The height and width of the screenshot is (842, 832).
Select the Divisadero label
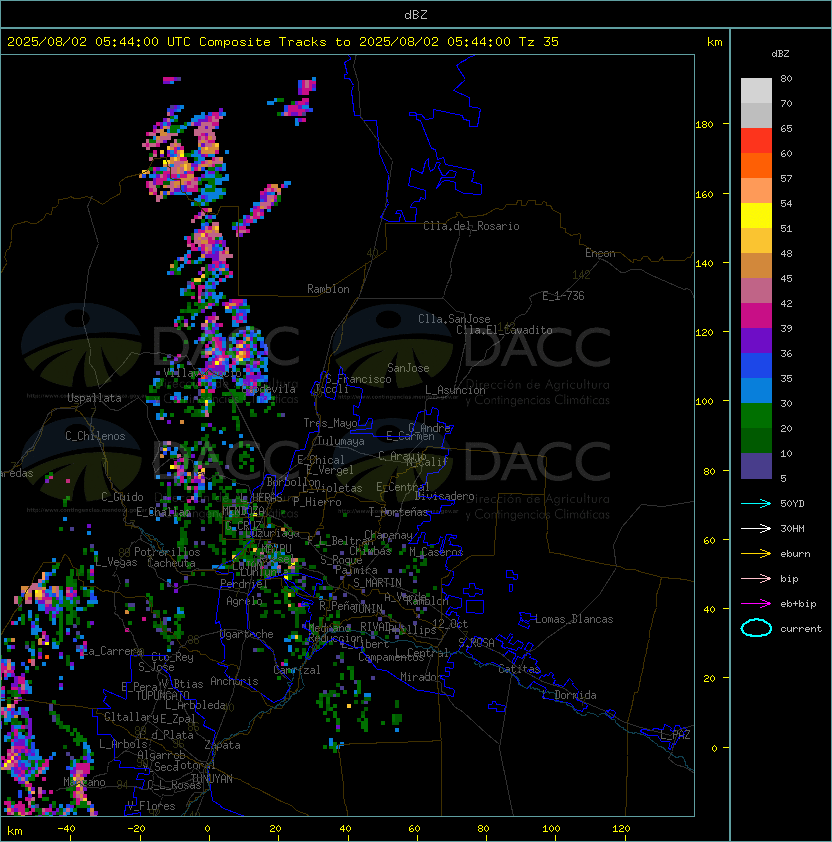tap(444, 496)
